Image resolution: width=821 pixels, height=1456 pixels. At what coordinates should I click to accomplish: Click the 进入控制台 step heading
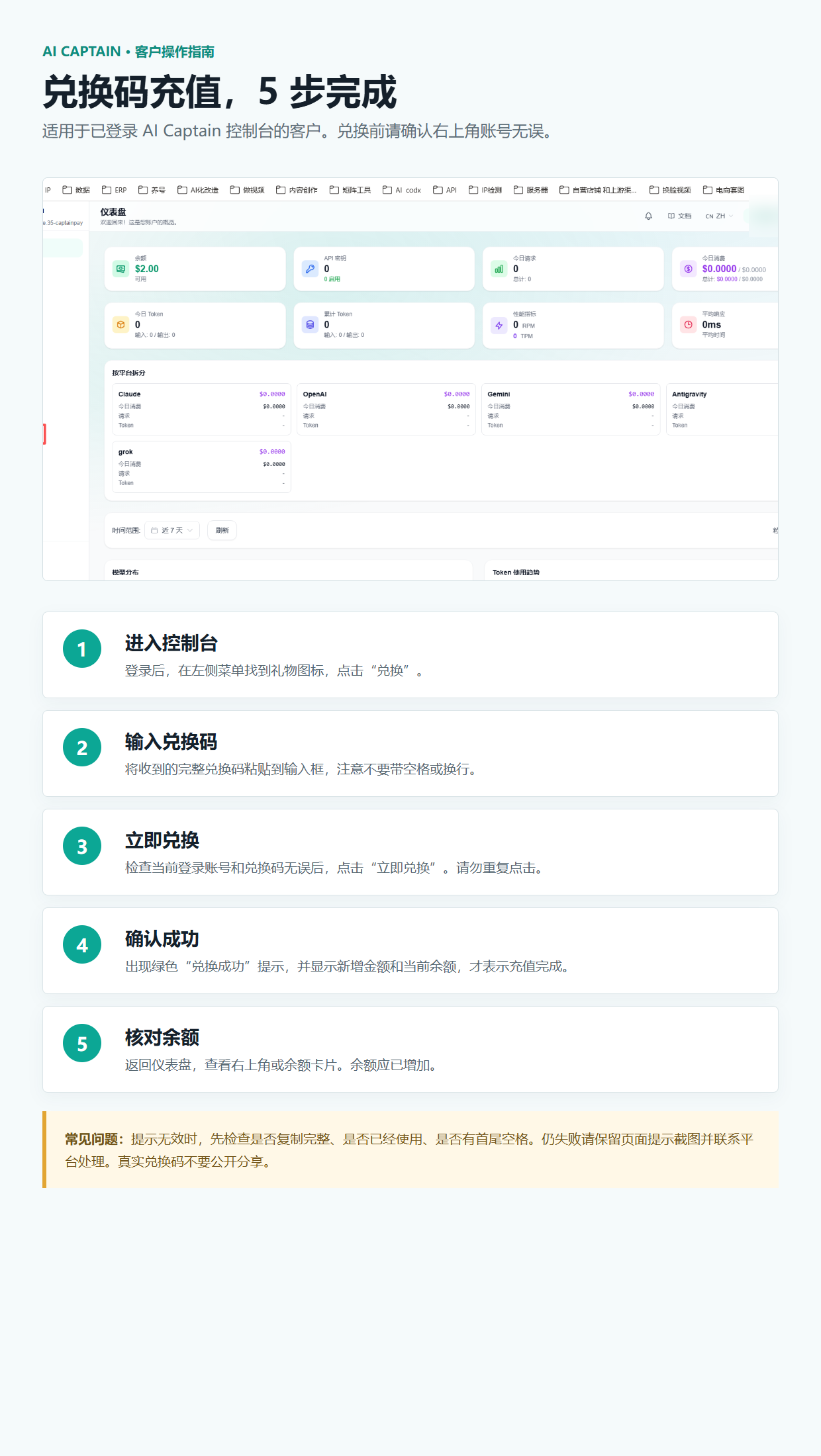[171, 643]
